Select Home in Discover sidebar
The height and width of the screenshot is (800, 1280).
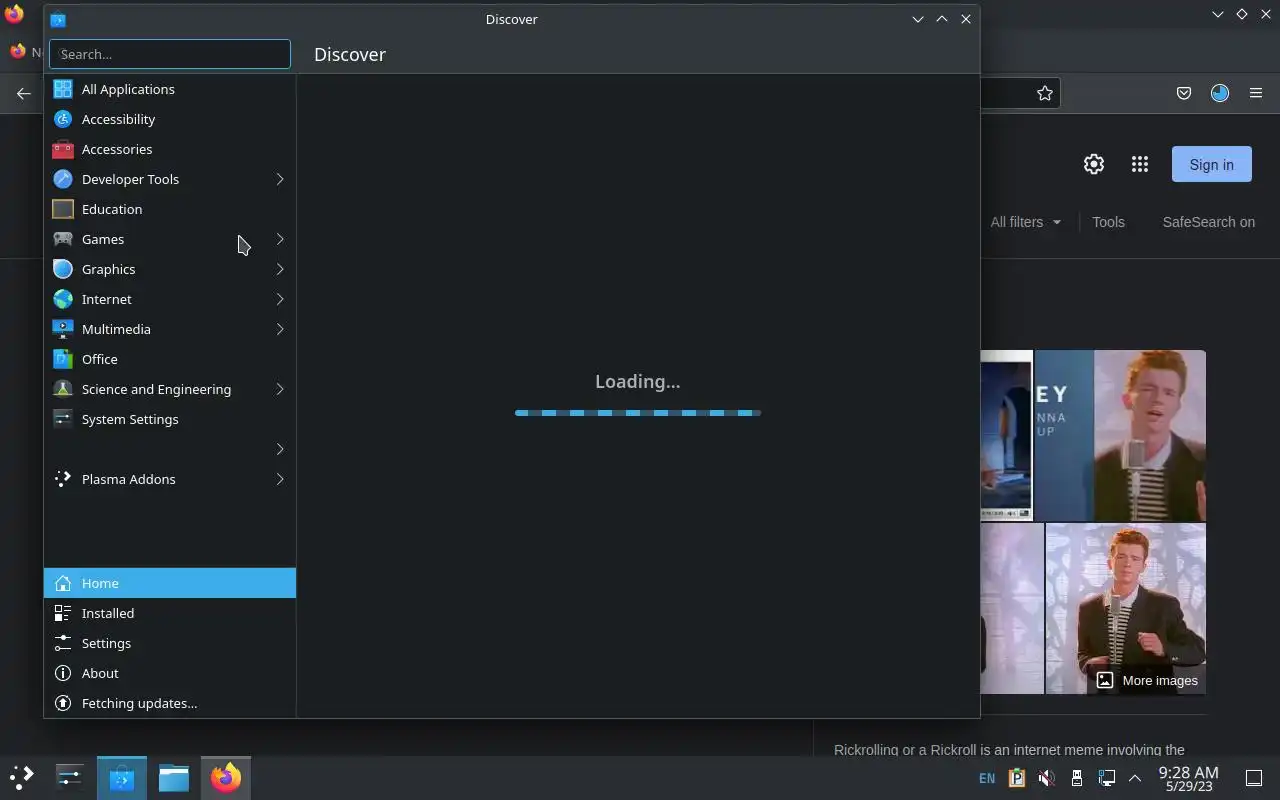click(x=170, y=583)
